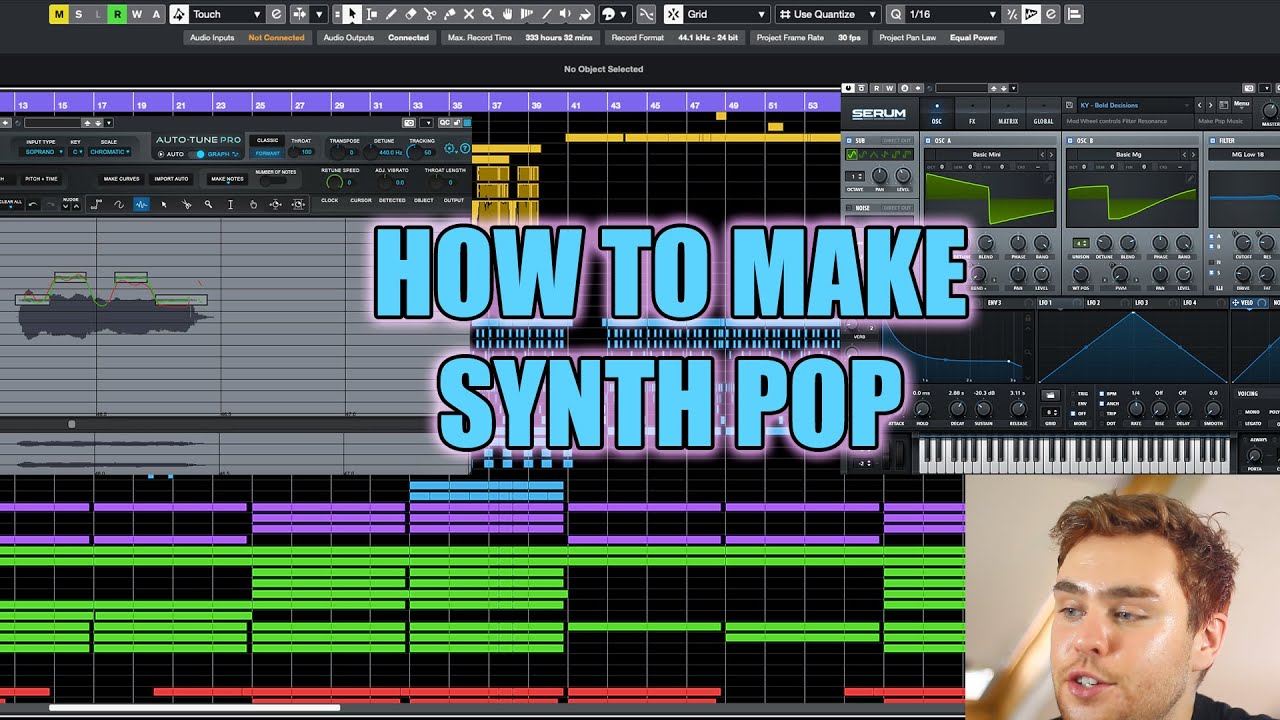Click the Auto-Tune undo arrow

coord(33,204)
